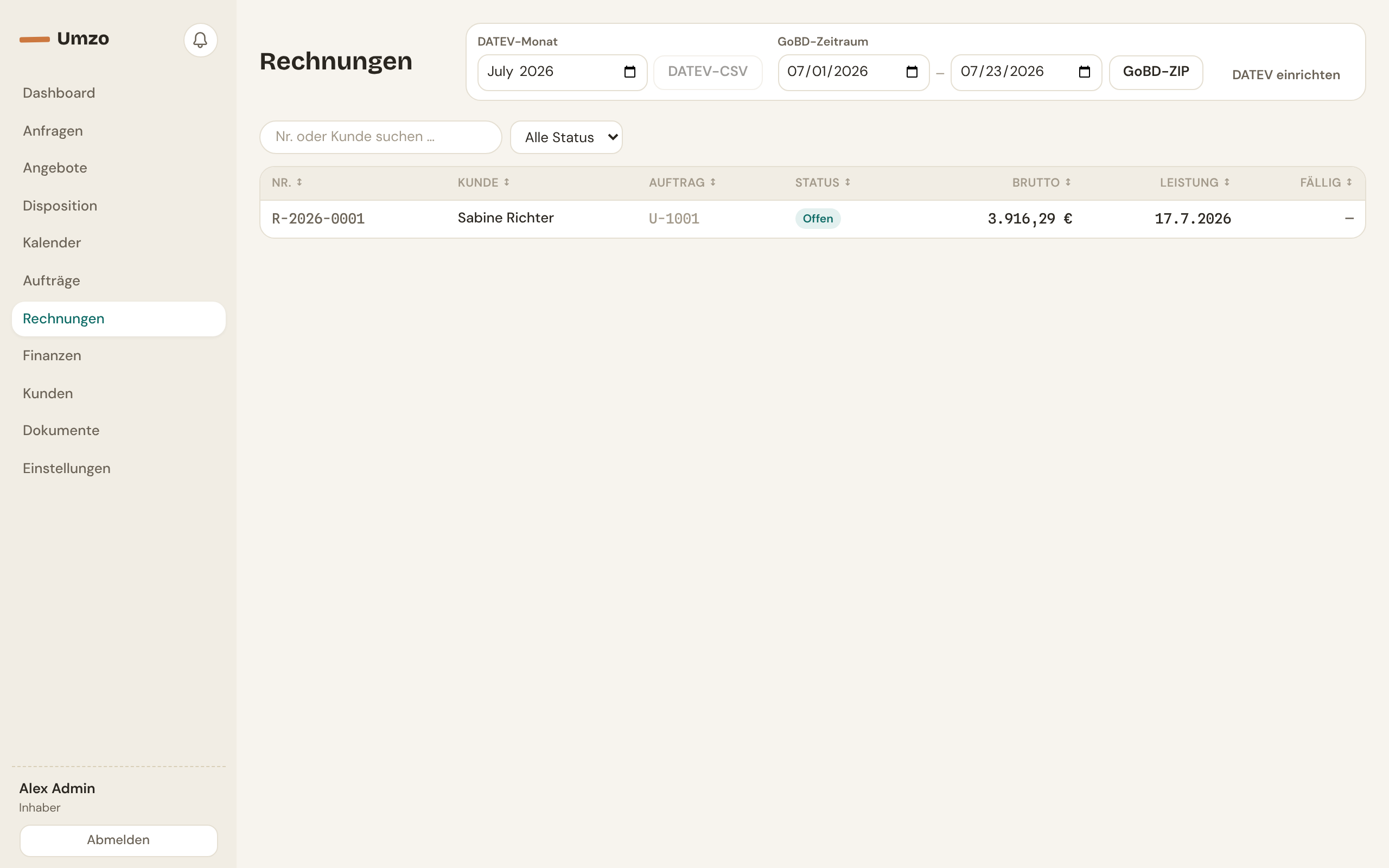Sort table by Auftrag column
This screenshot has height=868, width=1389.
(x=683, y=183)
